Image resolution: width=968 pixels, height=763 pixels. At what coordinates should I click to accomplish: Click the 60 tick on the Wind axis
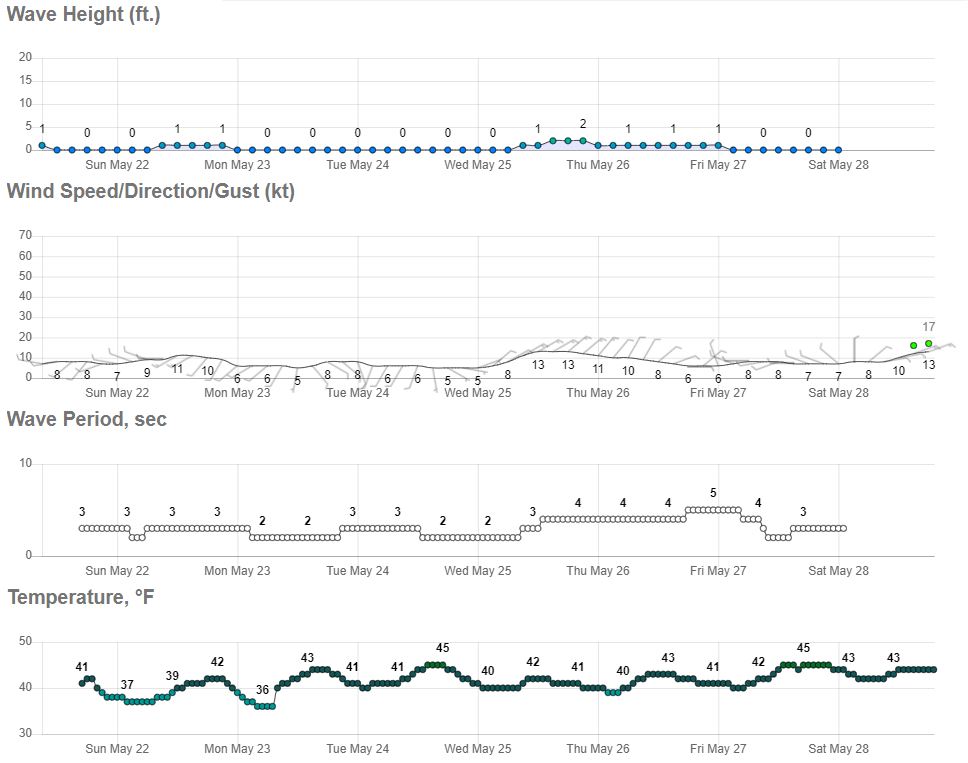tap(25, 256)
